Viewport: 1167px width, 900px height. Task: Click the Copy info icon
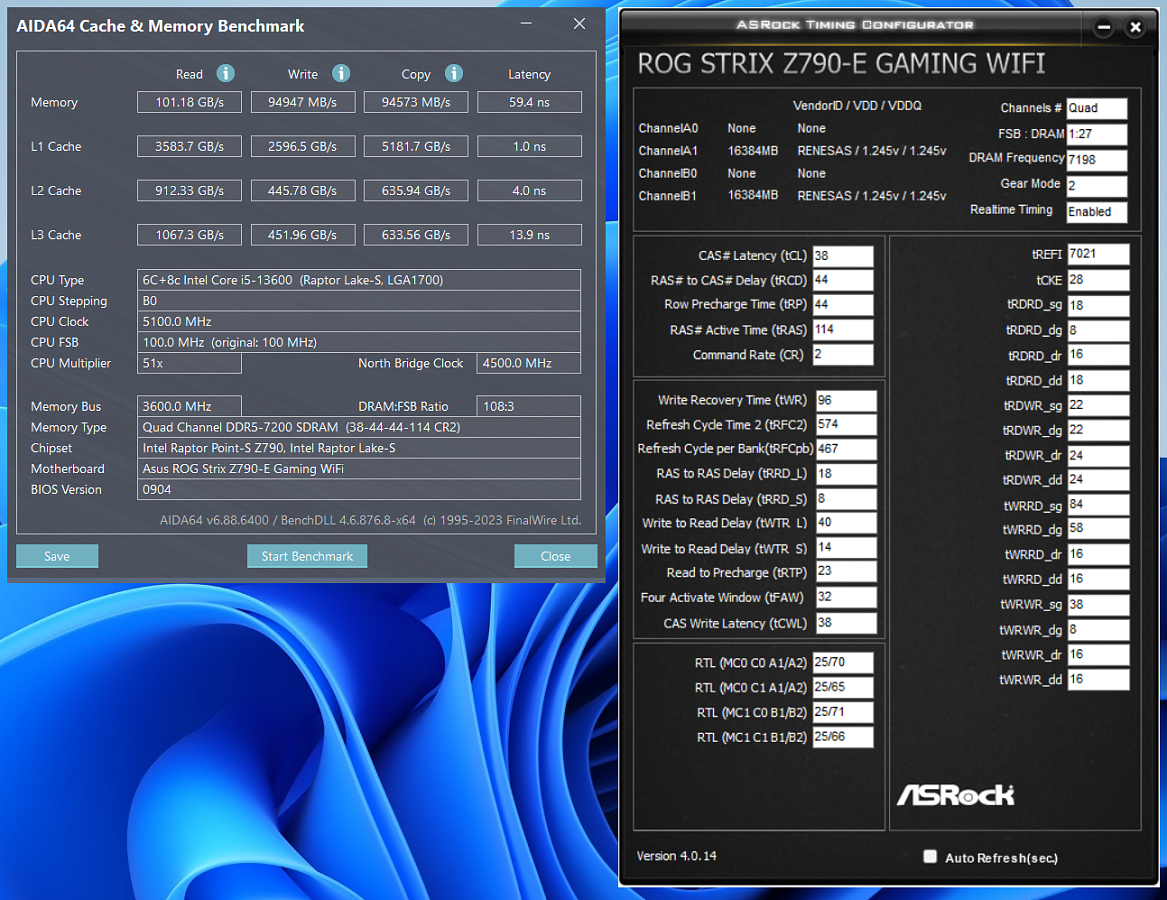[x=454, y=73]
